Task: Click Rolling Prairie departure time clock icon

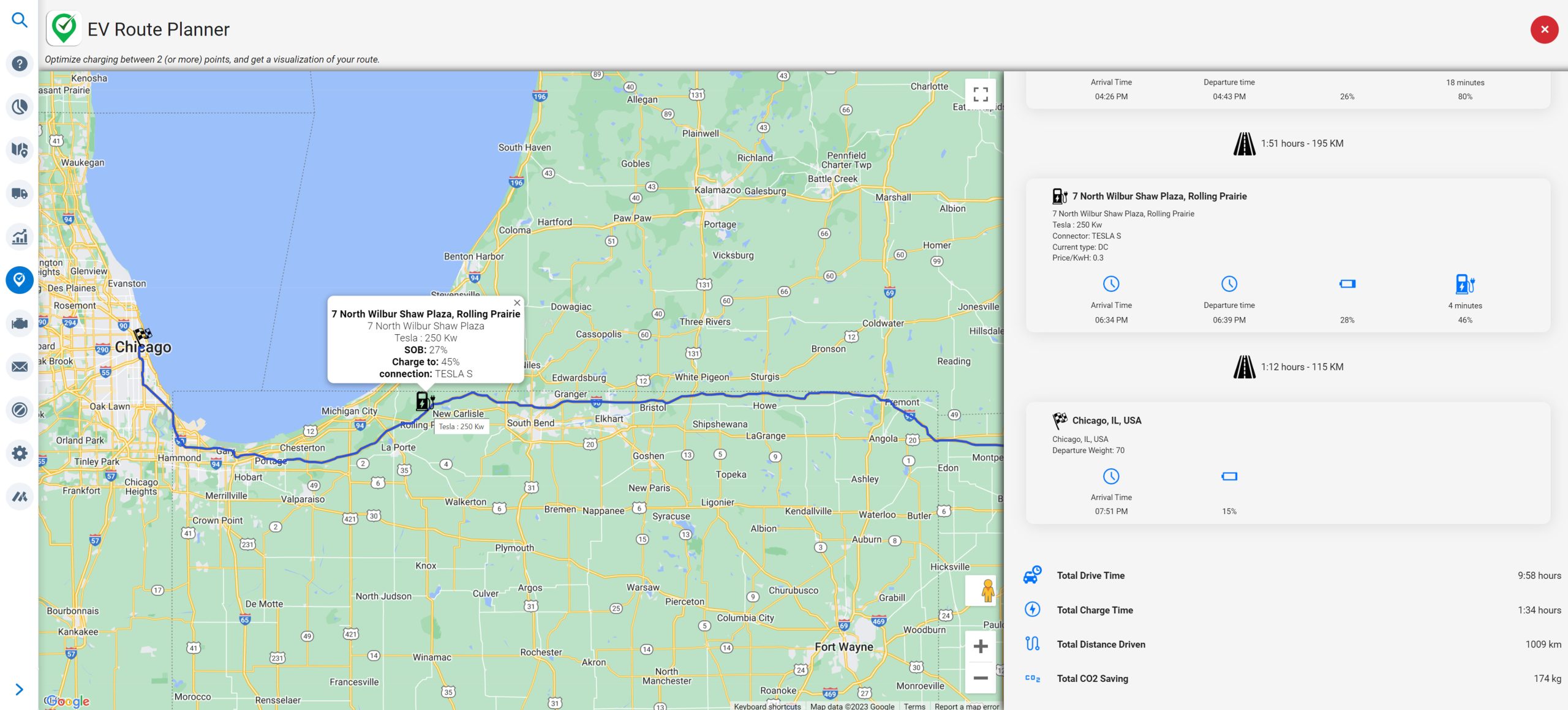Action: pos(1229,284)
